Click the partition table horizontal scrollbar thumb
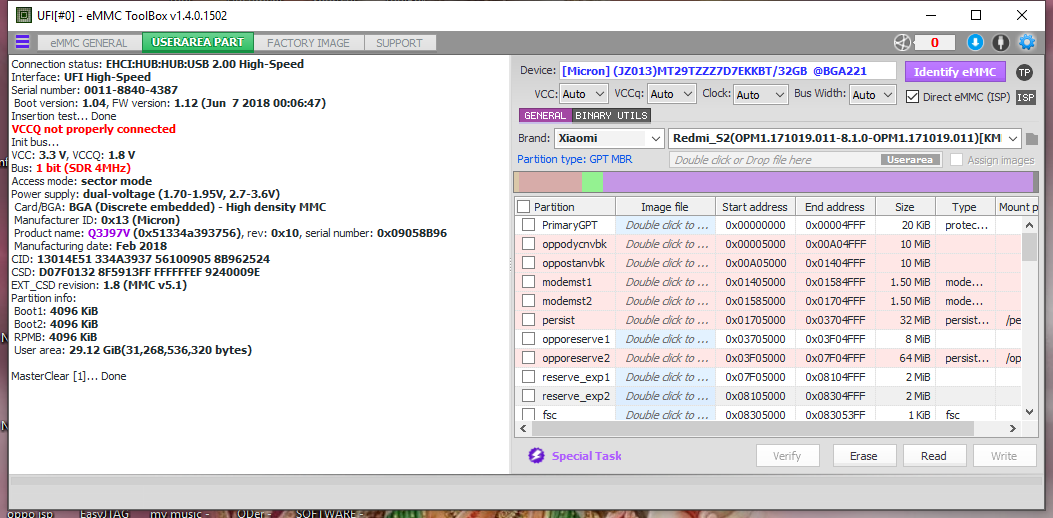This screenshot has width=1053, height=518. 751,428
